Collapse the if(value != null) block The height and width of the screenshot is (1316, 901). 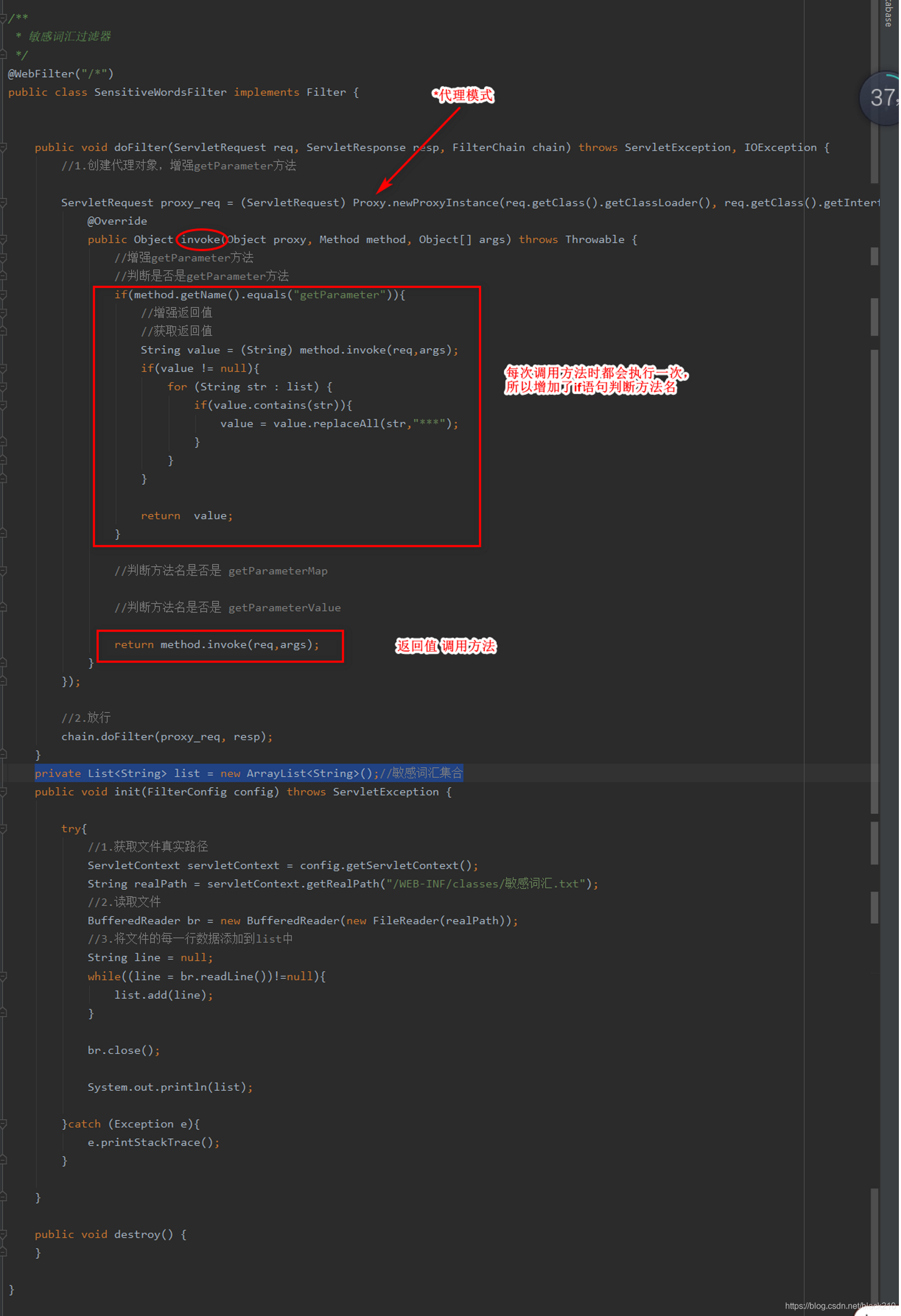3,369
